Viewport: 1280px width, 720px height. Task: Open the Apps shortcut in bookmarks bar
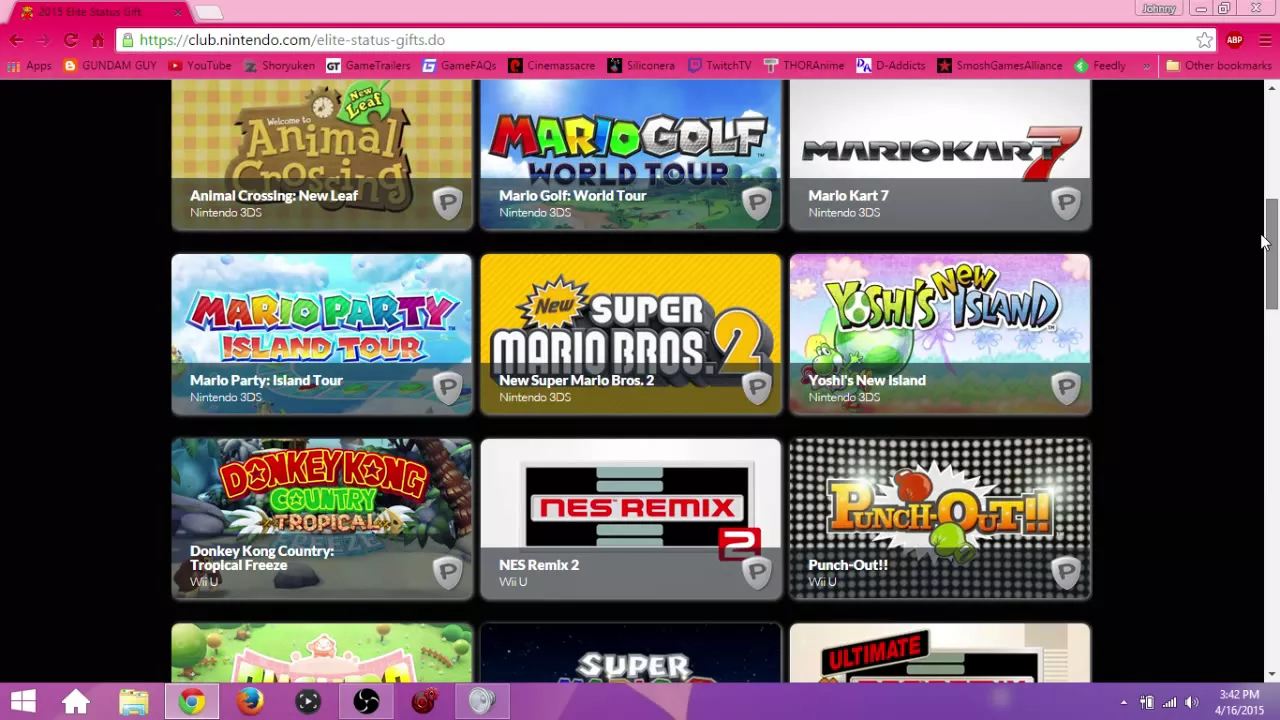pyautogui.click(x=29, y=66)
